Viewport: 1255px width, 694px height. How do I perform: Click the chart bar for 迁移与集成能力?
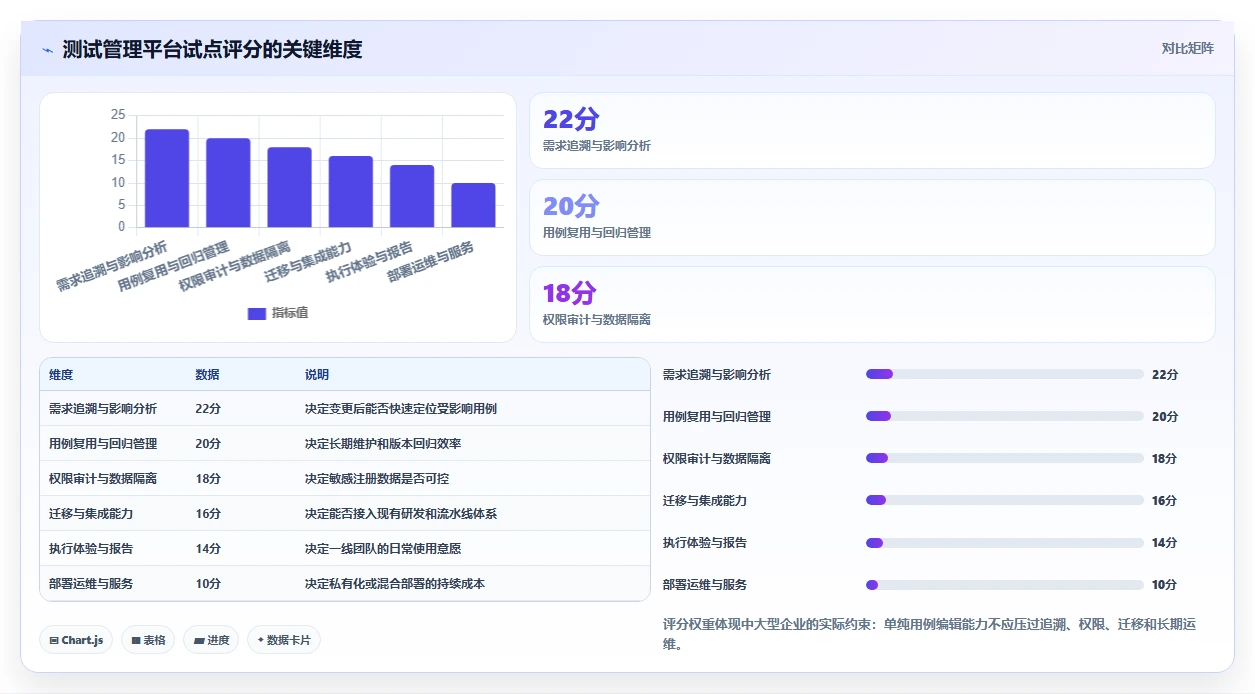click(x=351, y=192)
